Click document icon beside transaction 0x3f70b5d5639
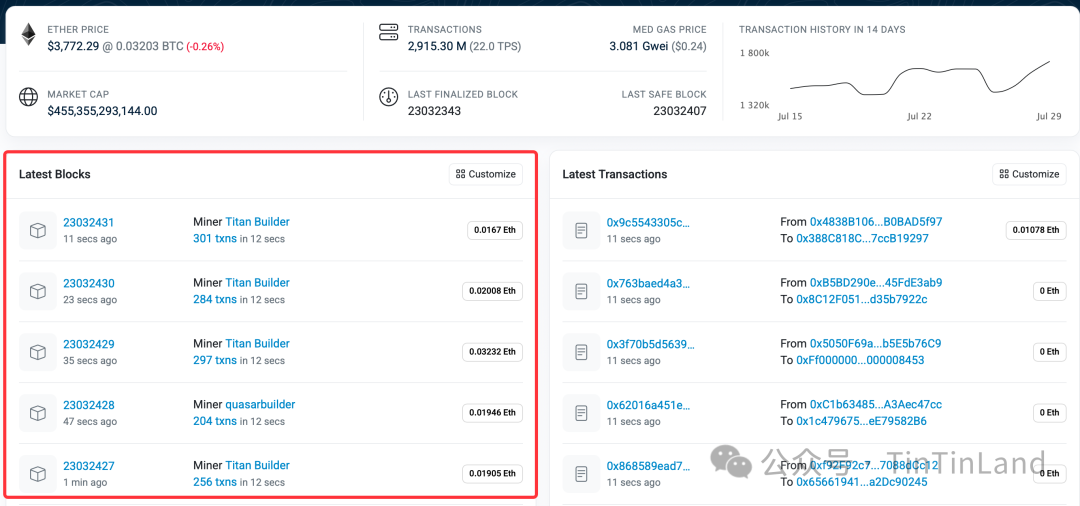Viewport: 1080px width, 506px height. (581, 352)
